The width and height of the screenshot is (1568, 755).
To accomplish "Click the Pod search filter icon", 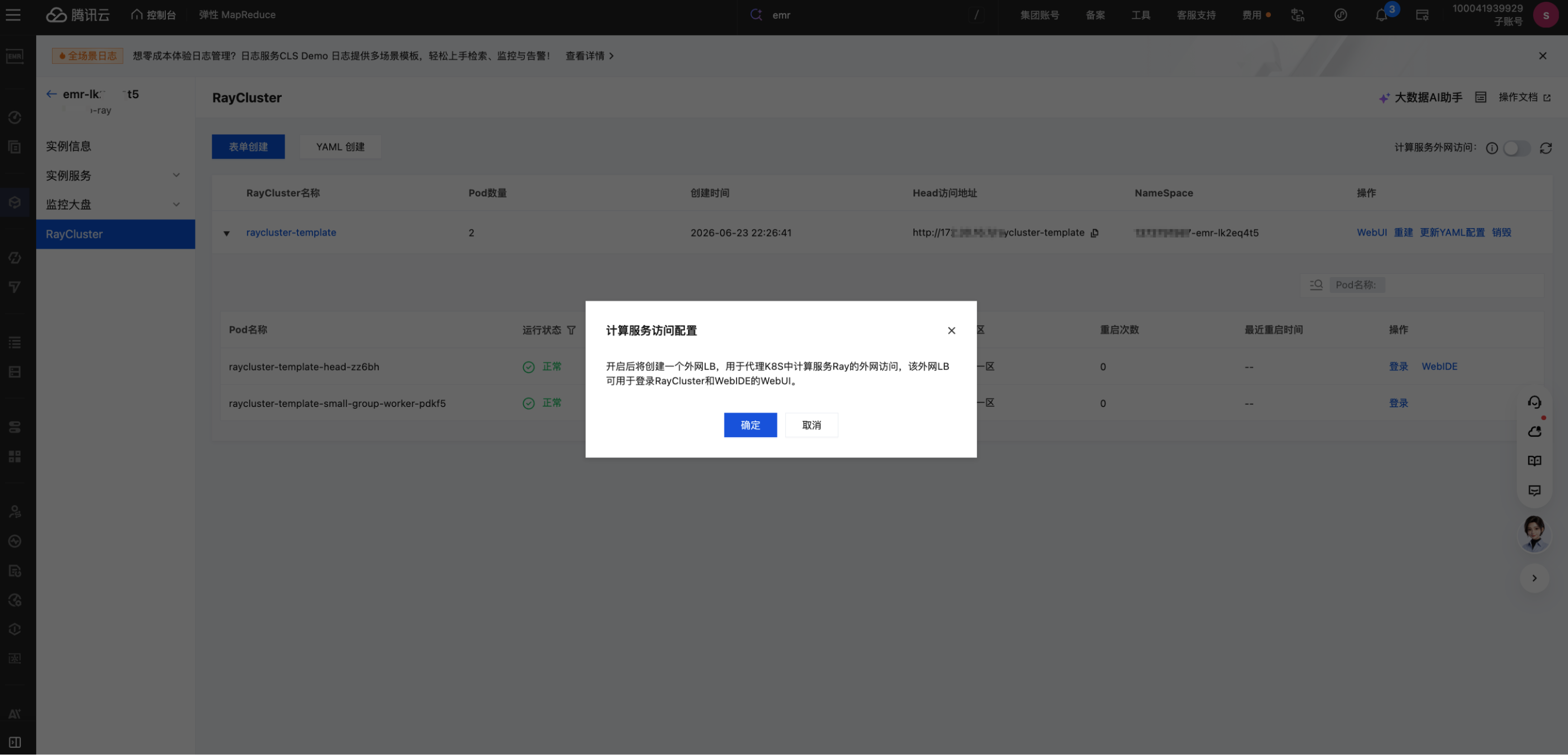I will pos(1316,285).
